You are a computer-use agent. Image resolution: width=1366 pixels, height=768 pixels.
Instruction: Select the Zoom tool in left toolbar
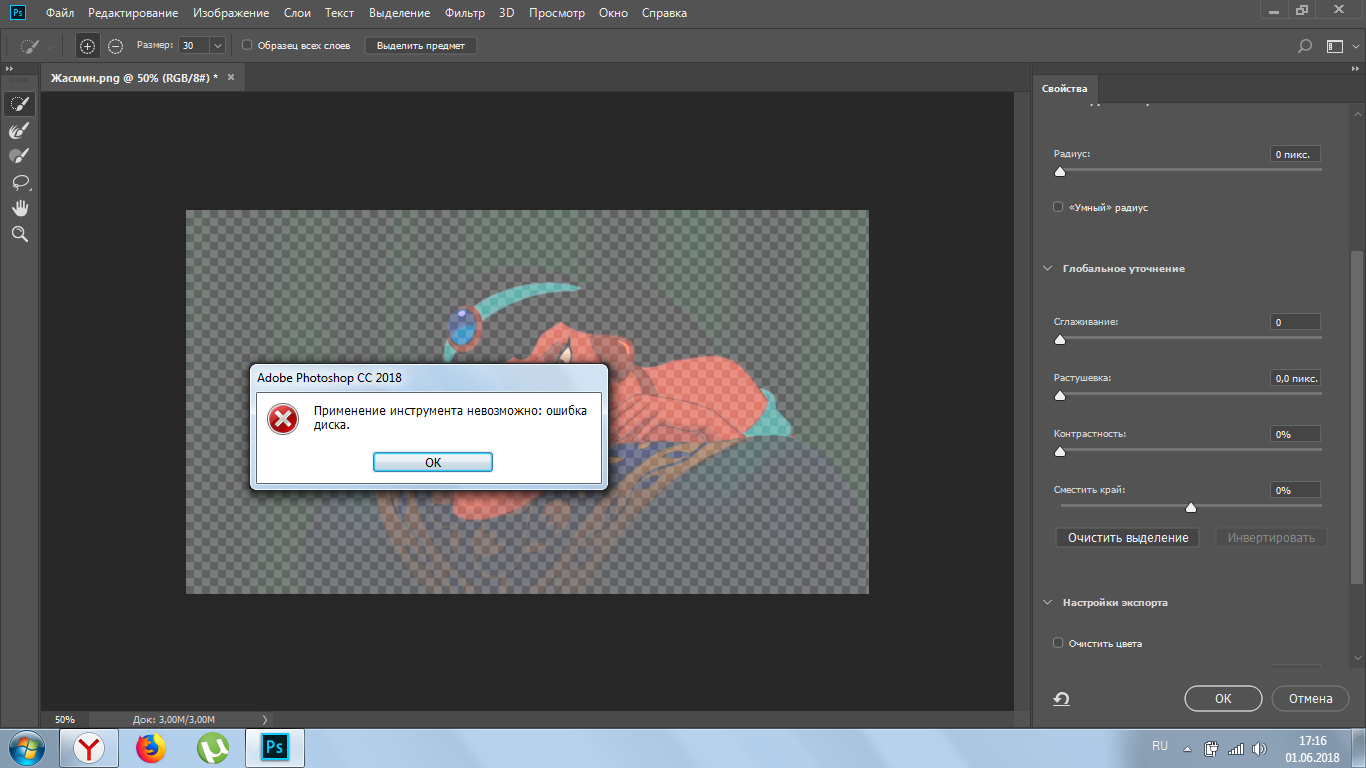[19, 234]
